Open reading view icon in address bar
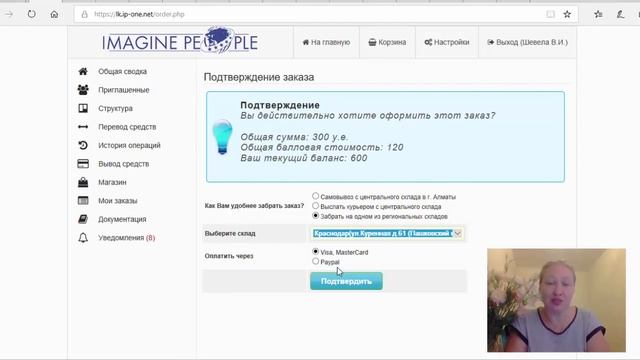640x360 pixels. [x=551, y=14]
